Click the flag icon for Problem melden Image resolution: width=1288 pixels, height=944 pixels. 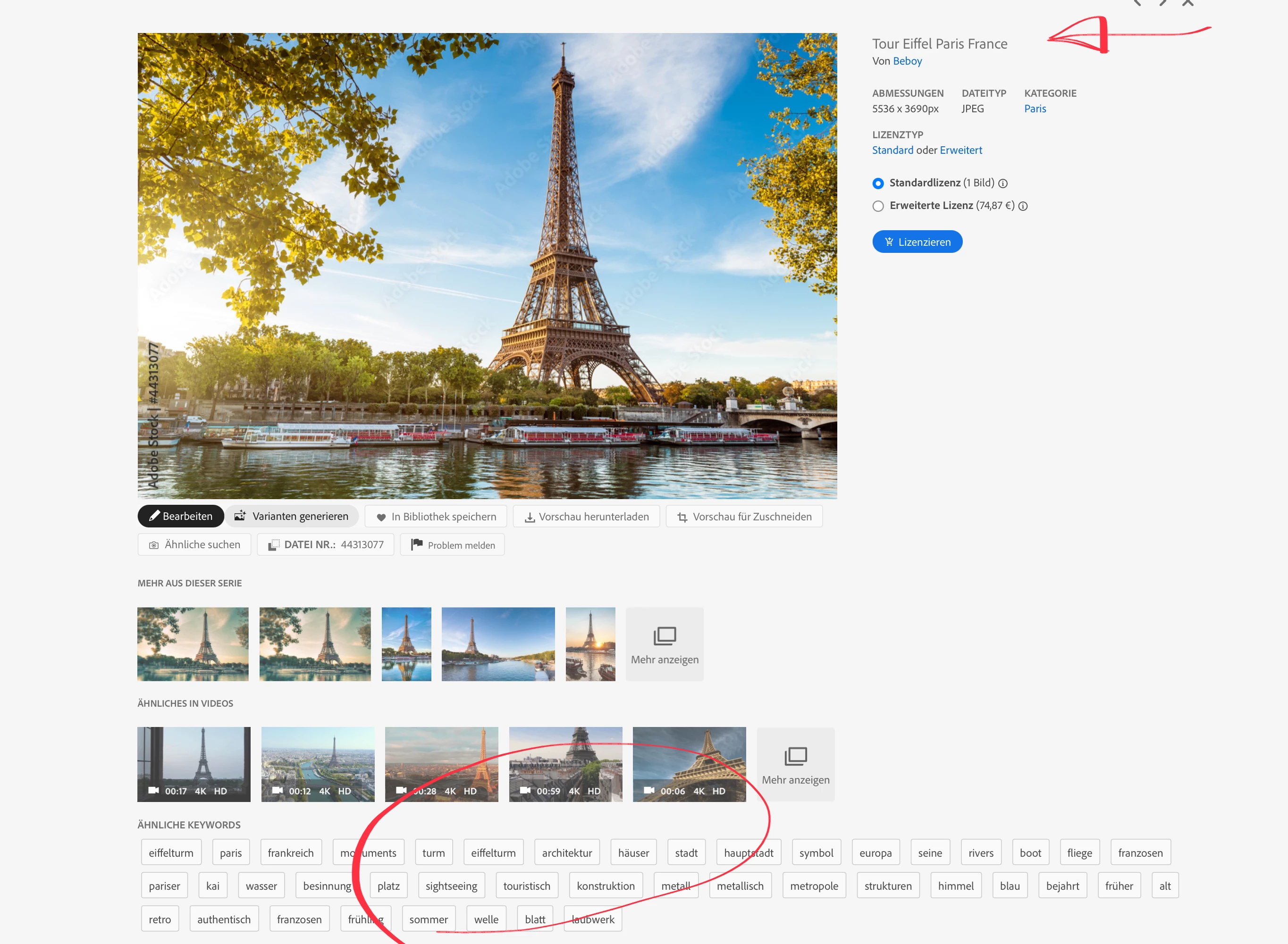point(417,544)
